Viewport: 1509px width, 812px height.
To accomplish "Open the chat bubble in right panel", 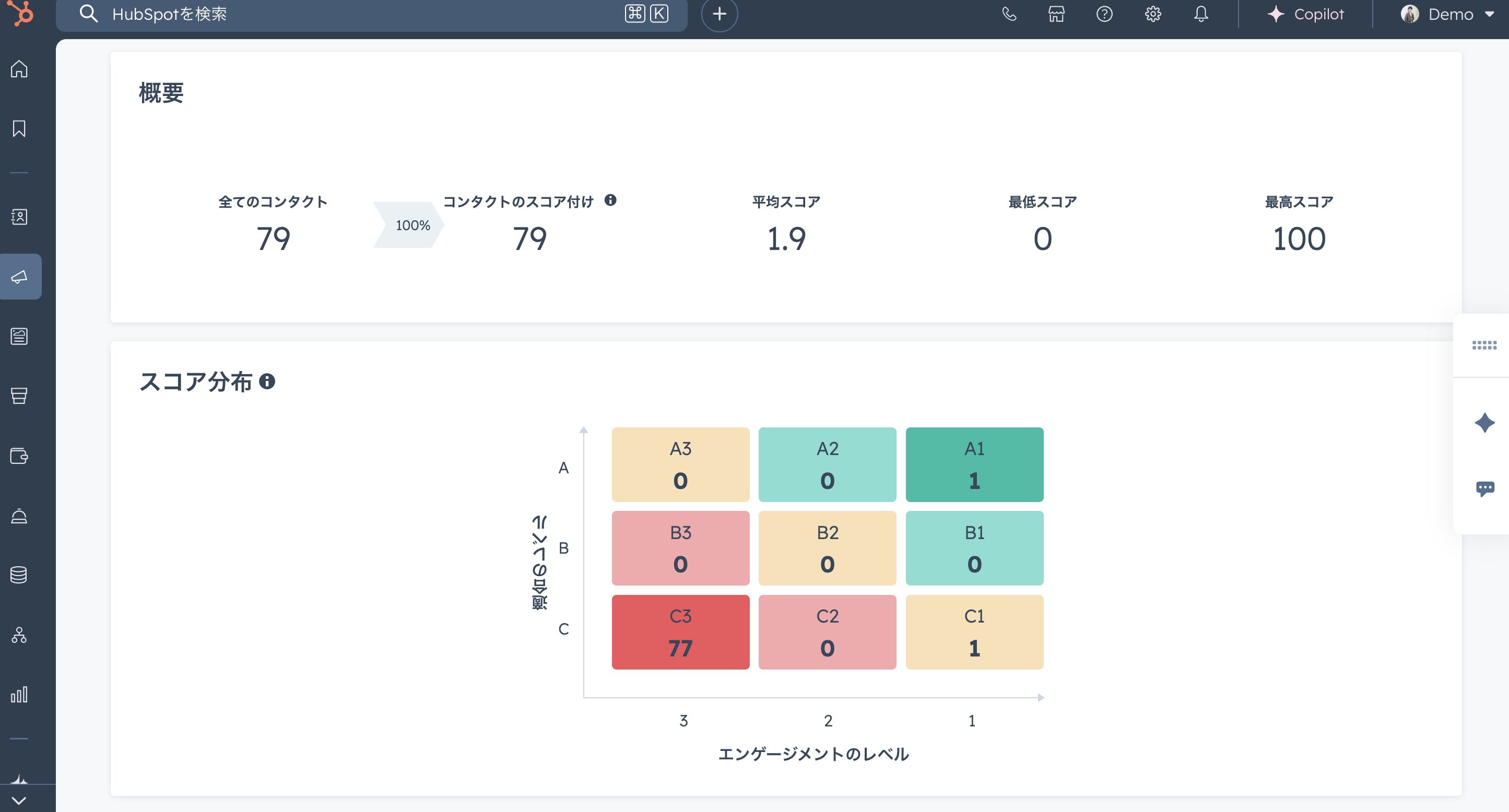I will point(1484,488).
